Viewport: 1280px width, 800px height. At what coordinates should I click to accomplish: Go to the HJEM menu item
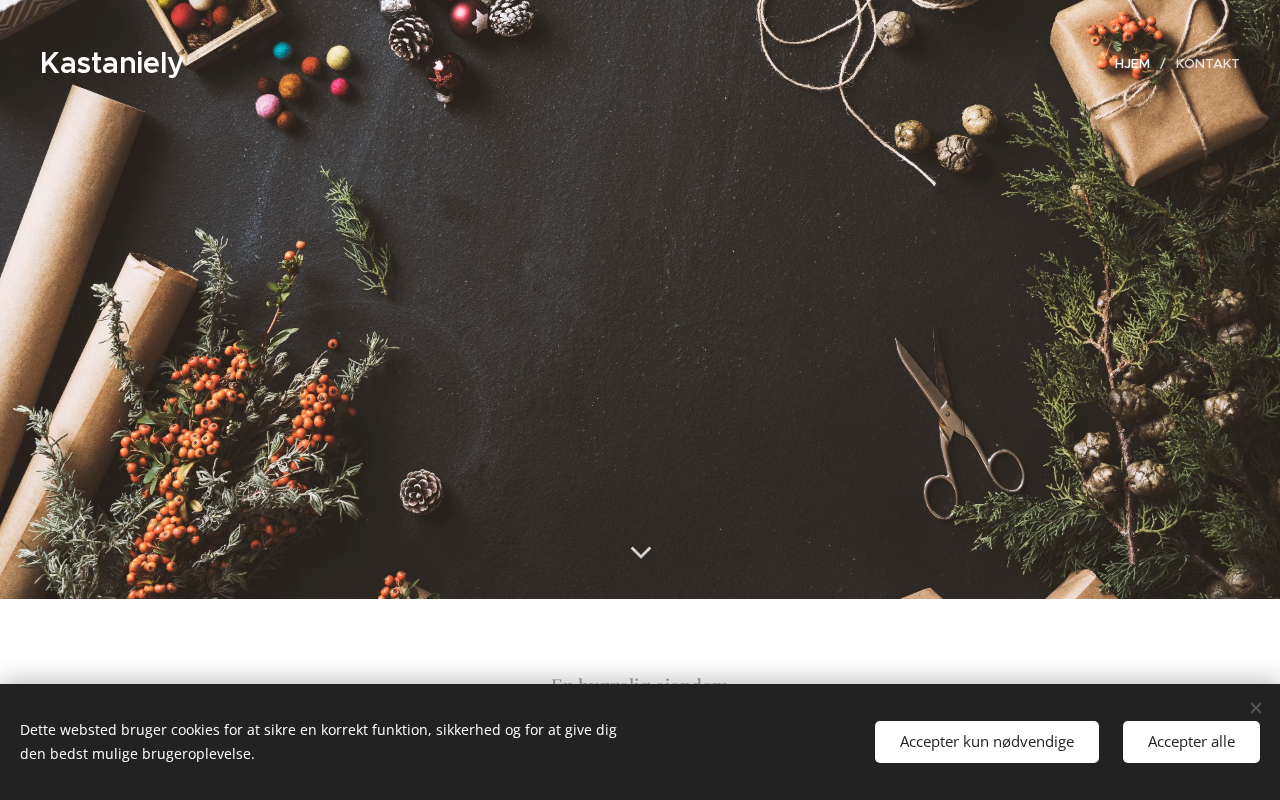[1132, 63]
